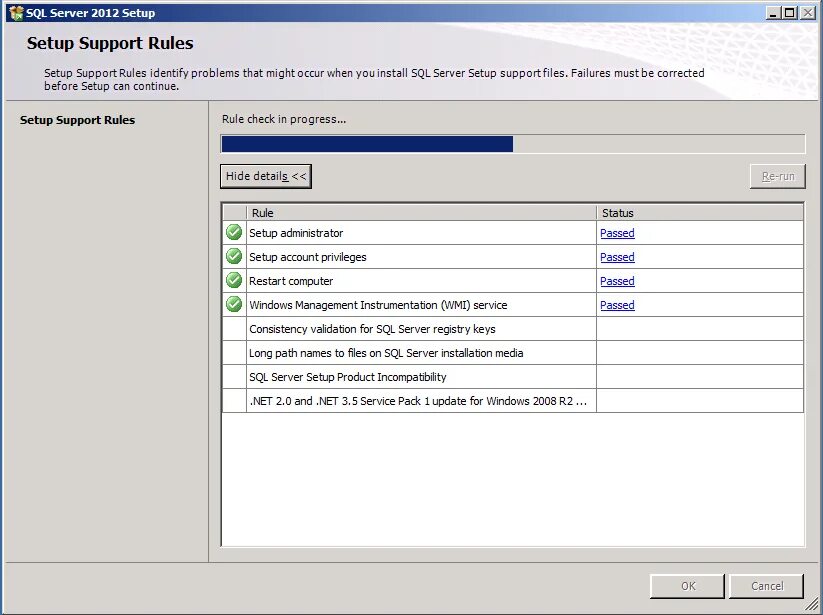Open Passed link for Restart computer
The width and height of the screenshot is (823, 615).
(x=617, y=281)
